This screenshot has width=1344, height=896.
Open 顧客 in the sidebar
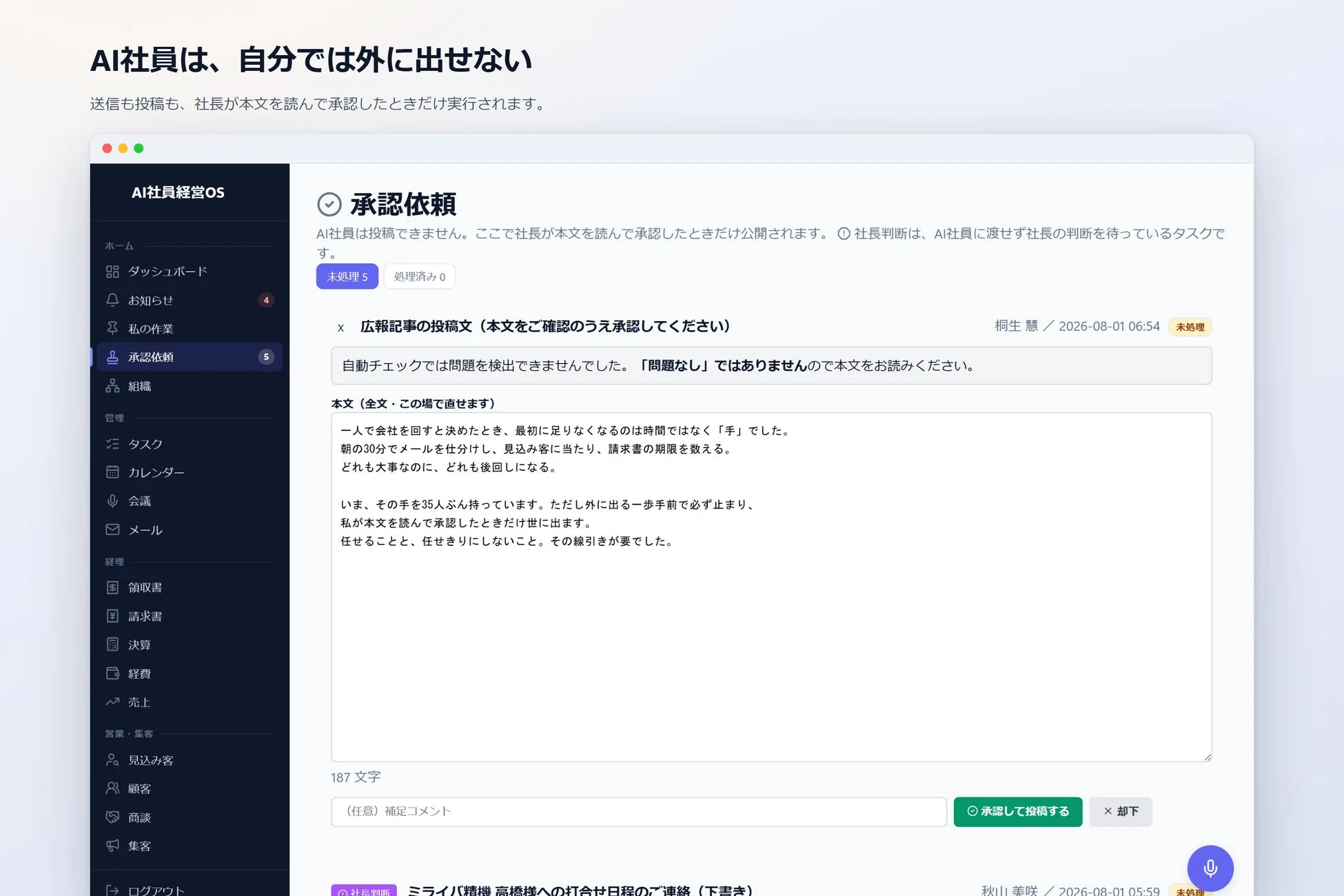[190, 788]
